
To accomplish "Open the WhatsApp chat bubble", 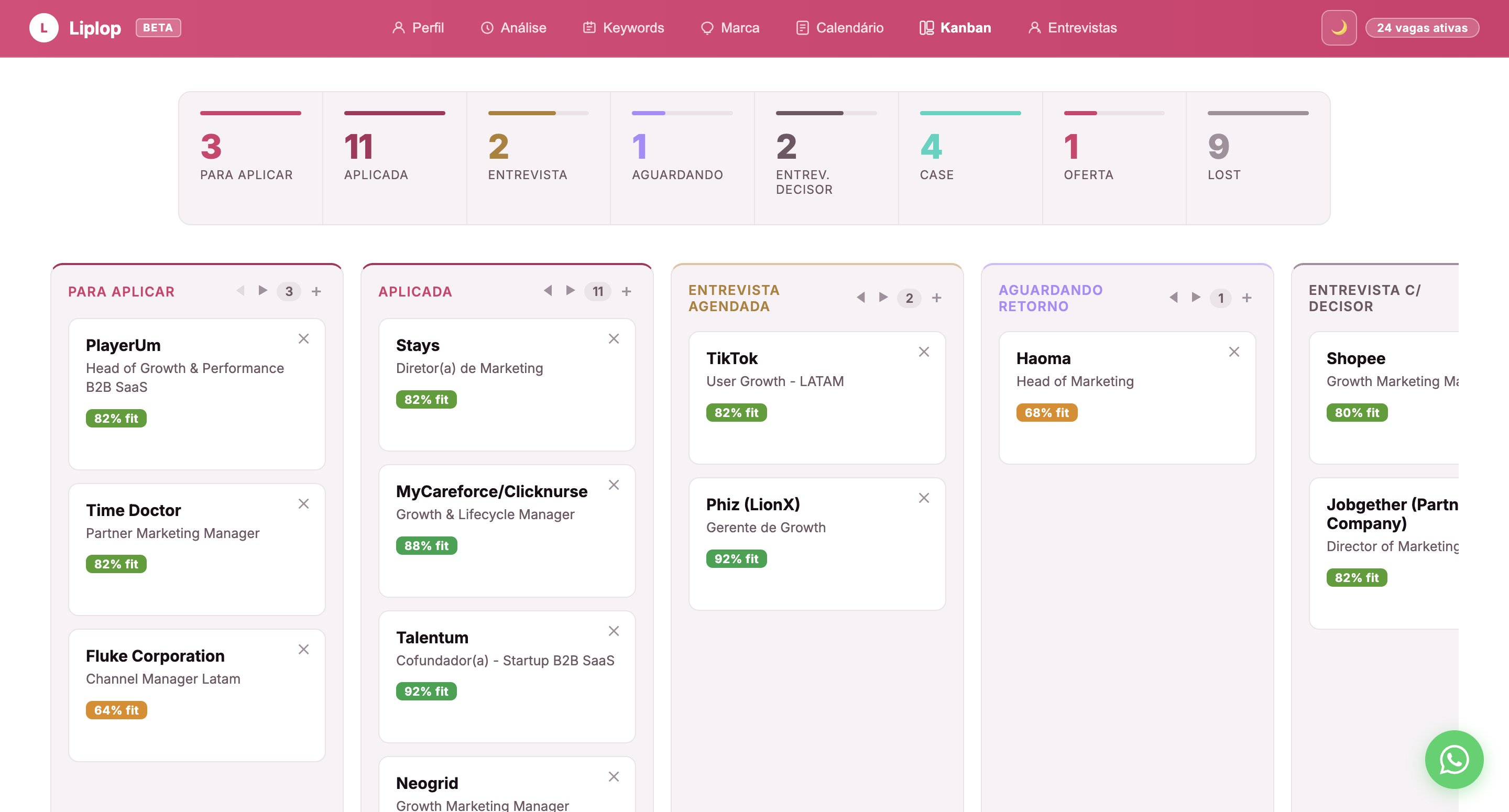I will 1453,759.
